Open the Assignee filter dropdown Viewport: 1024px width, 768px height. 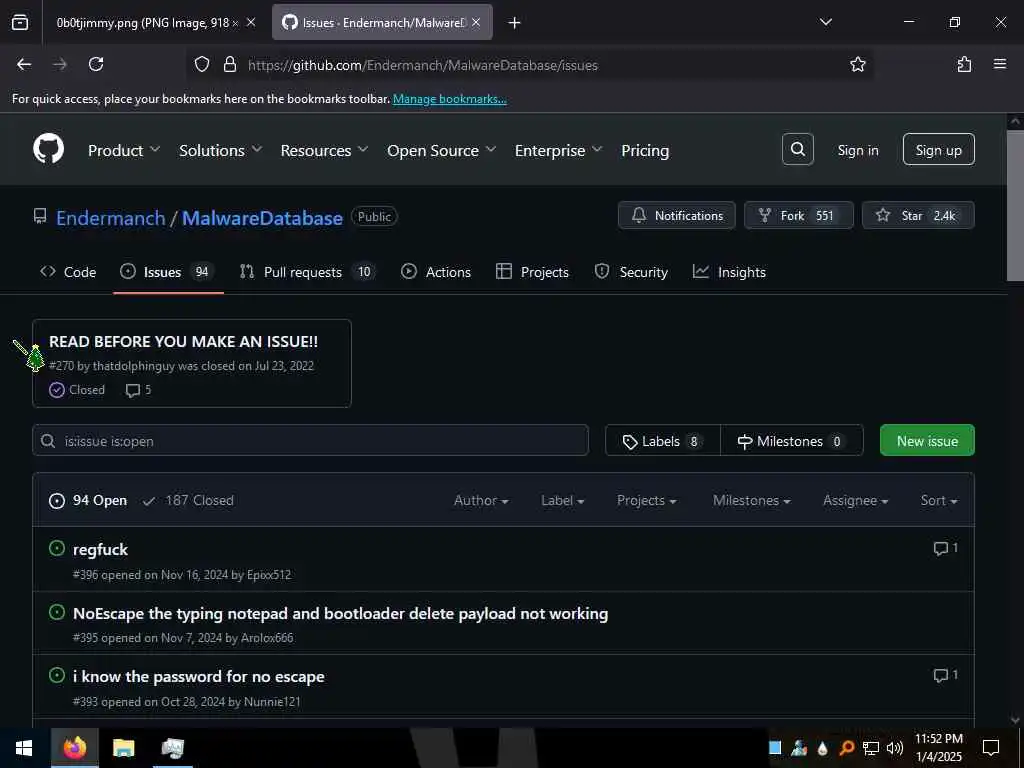[856, 500]
